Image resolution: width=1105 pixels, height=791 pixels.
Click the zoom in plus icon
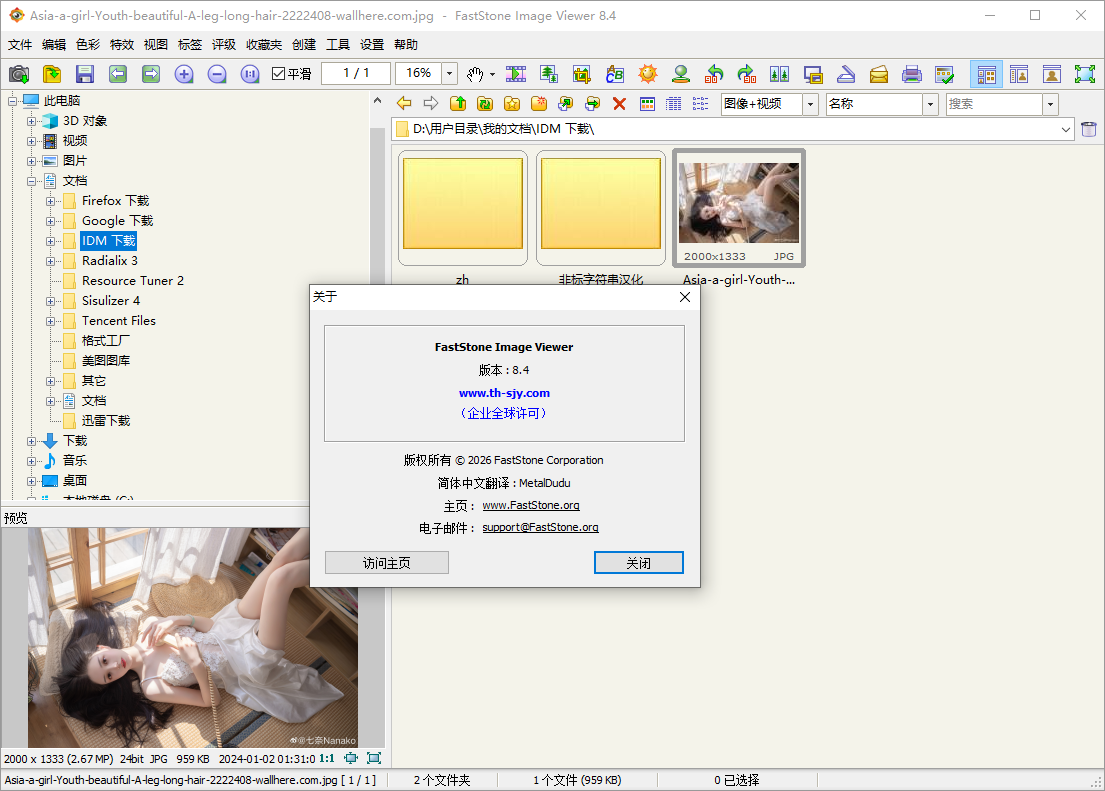click(x=184, y=74)
